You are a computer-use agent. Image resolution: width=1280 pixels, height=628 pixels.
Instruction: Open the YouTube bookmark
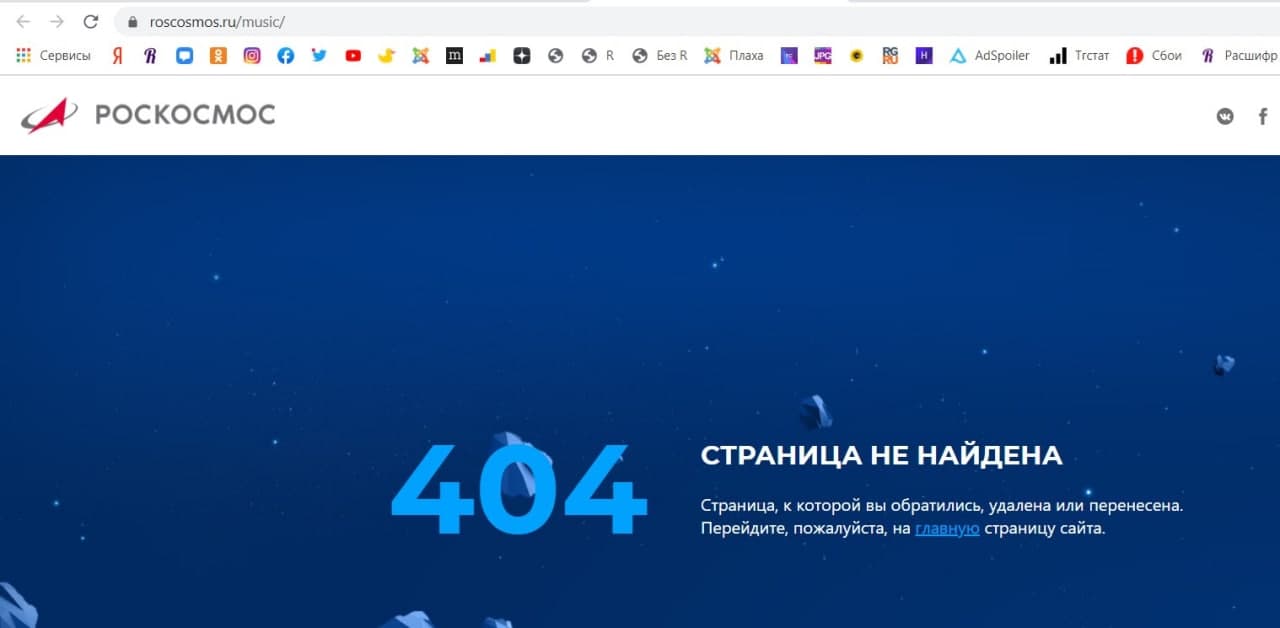coord(353,56)
